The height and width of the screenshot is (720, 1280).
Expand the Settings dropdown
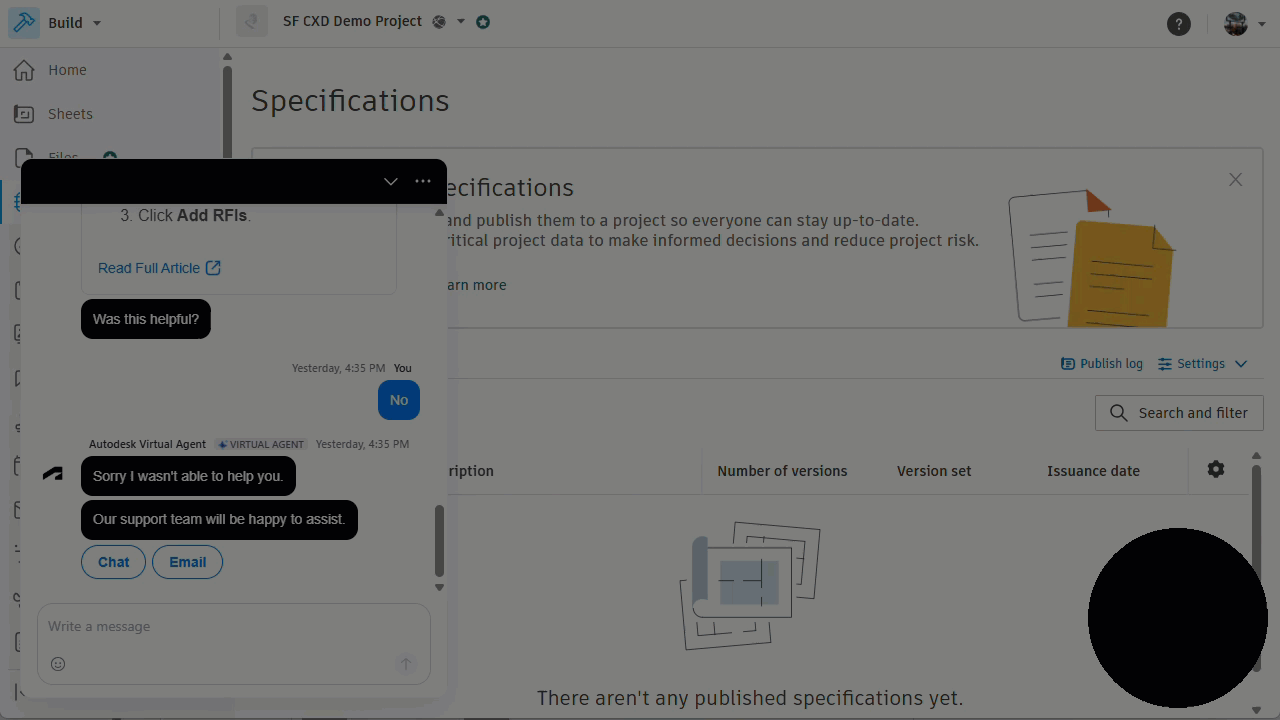[1203, 364]
